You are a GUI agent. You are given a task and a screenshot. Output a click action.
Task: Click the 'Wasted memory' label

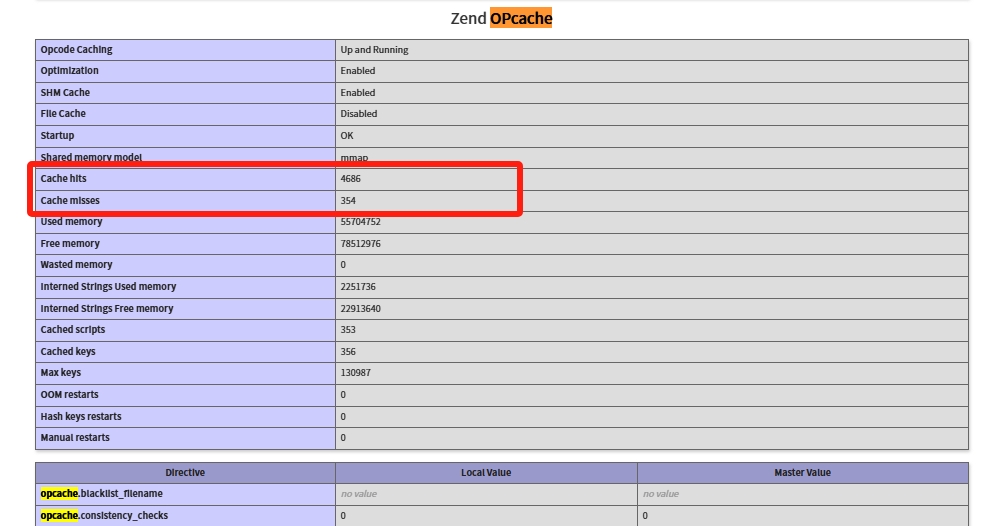coord(77,265)
